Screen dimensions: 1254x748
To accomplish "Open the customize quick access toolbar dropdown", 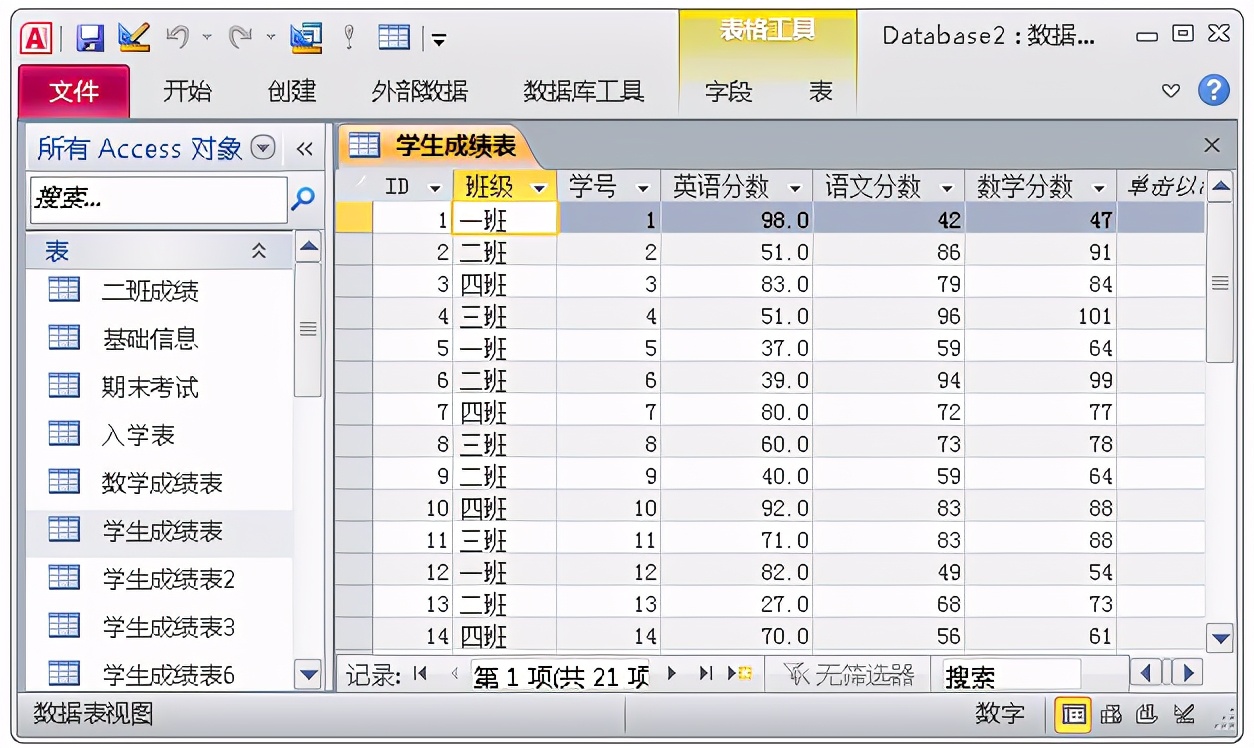I will (x=438, y=40).
